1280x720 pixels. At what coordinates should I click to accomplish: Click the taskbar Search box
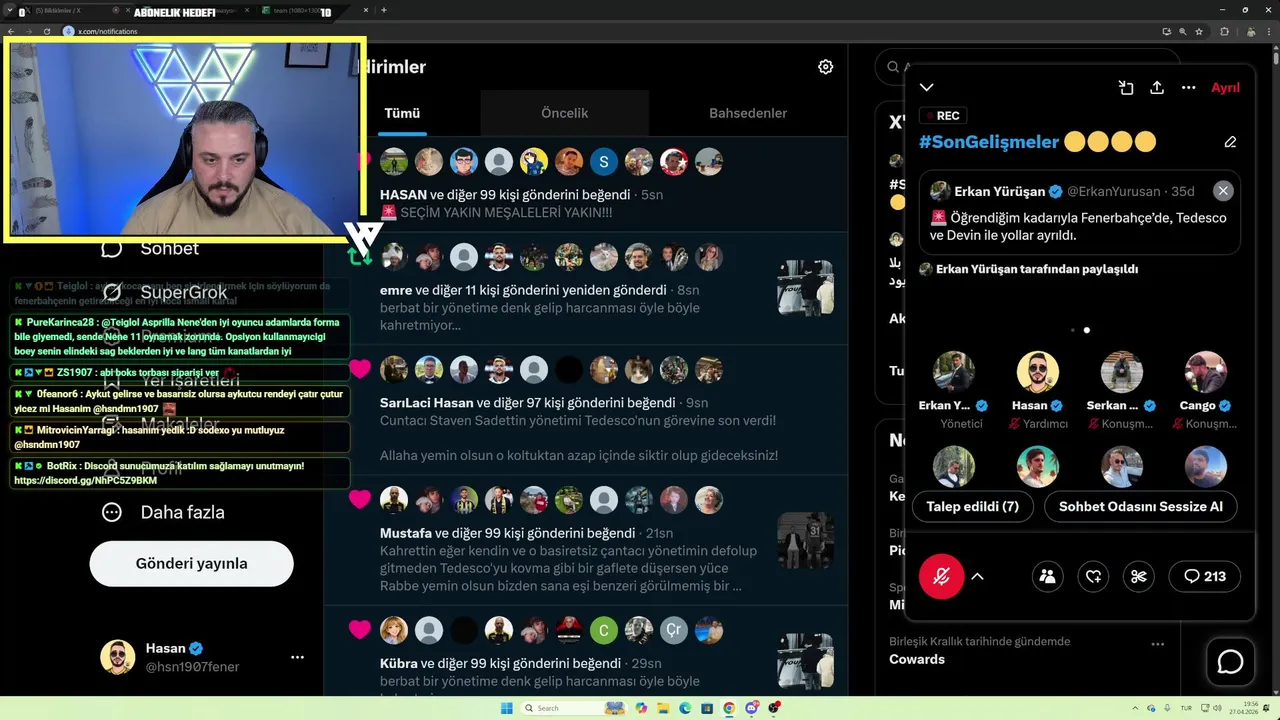(x=573, y=708)
